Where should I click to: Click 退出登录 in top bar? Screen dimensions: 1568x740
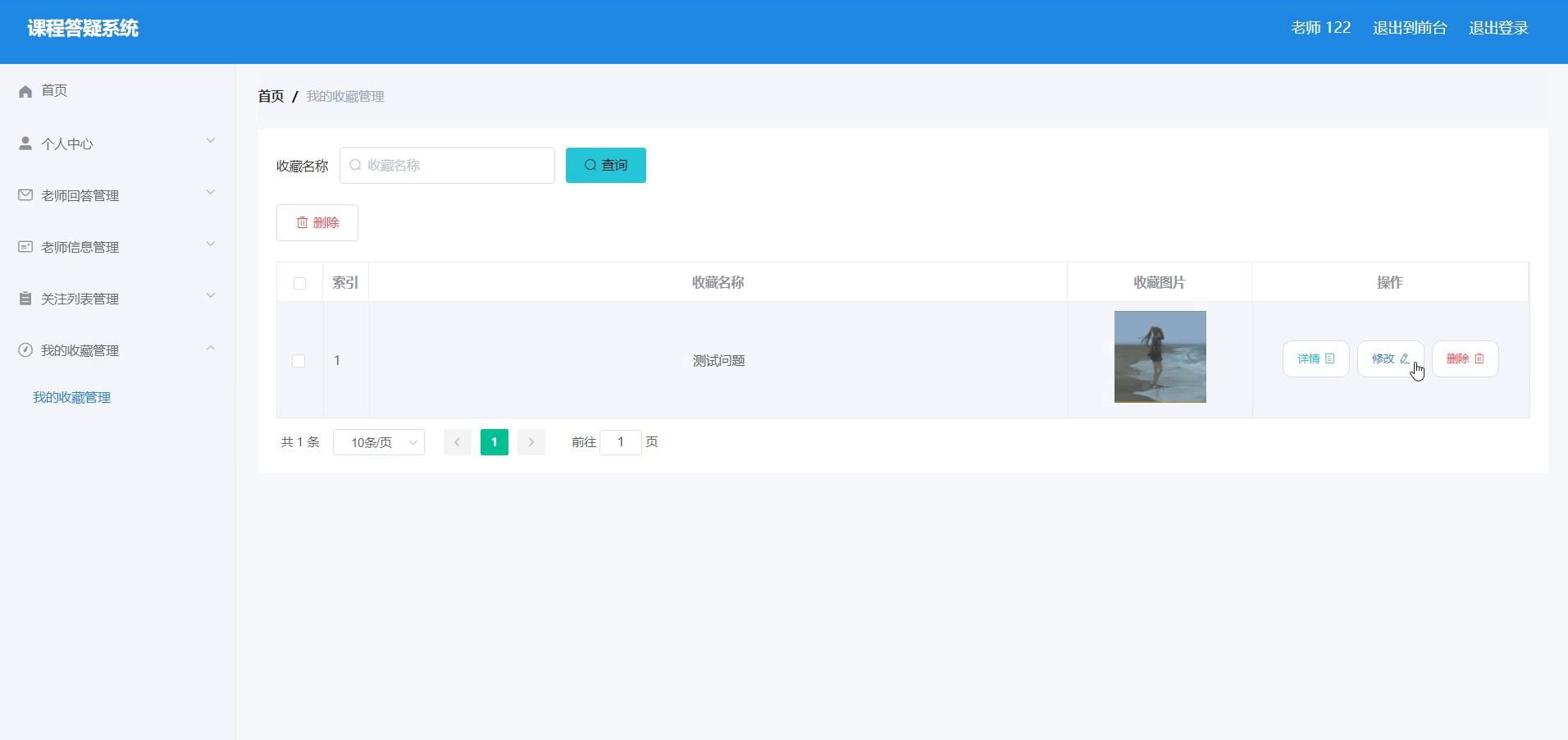tap(1498, 28)
